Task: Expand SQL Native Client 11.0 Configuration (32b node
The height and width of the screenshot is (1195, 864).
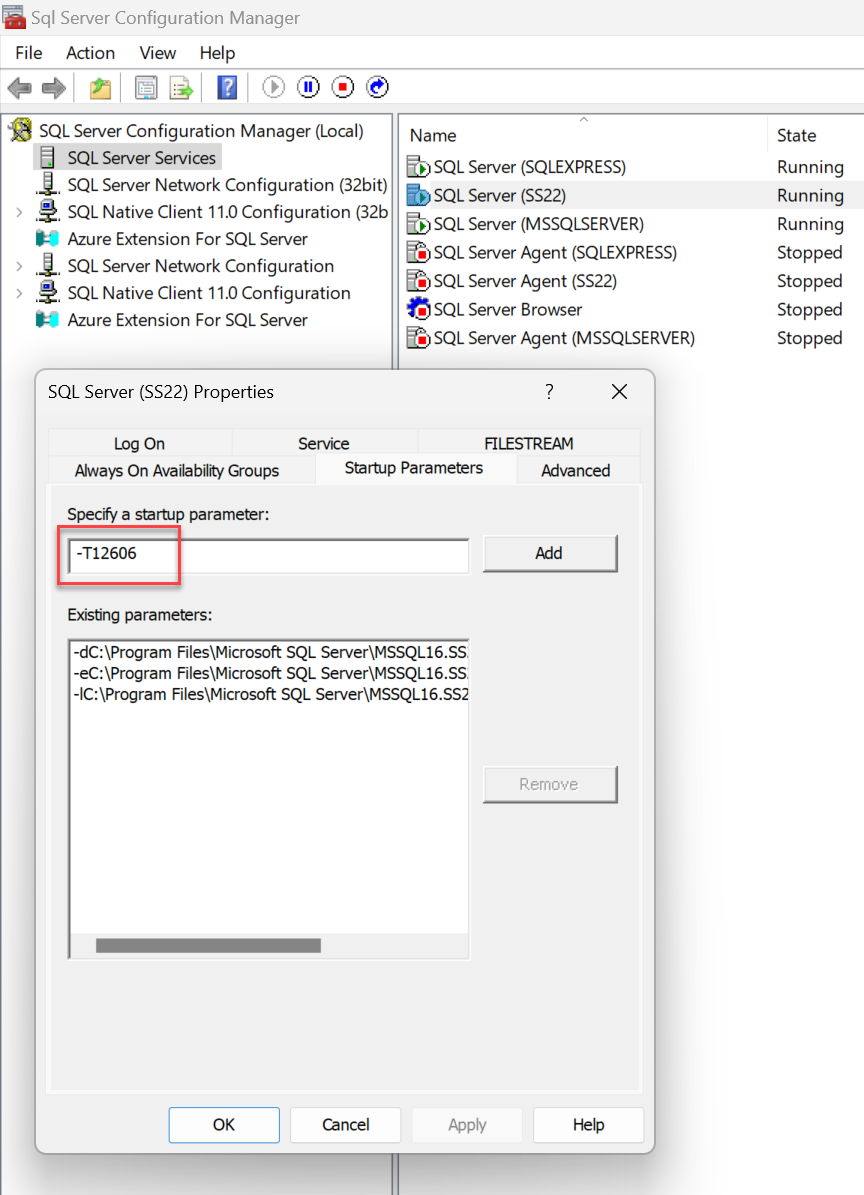Action: (20, 213)
